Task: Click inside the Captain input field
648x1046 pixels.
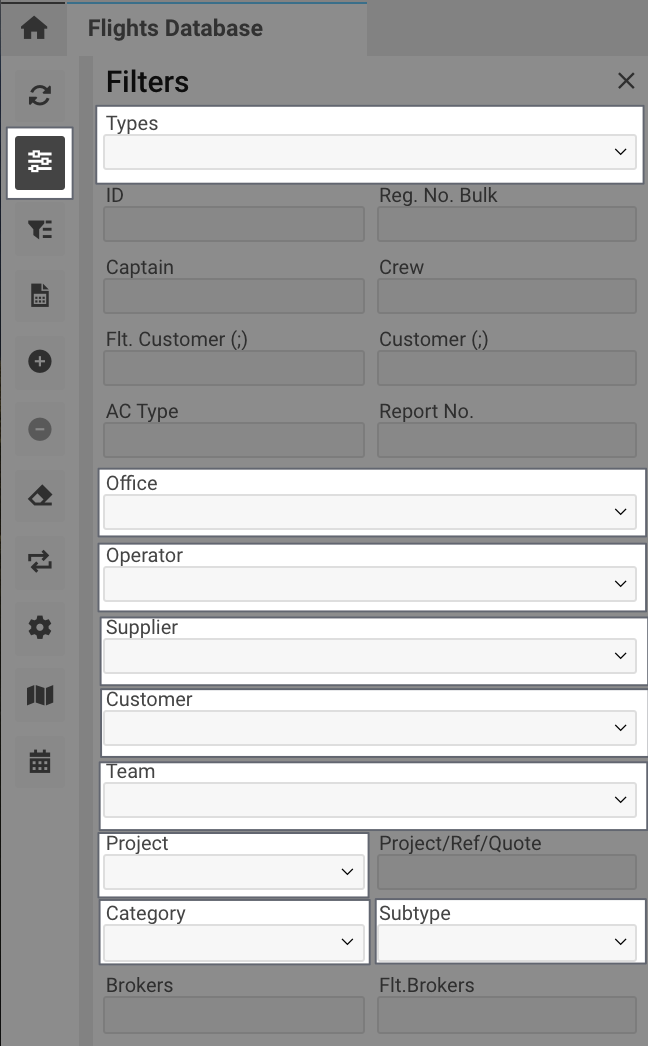Action: point(233,296)
